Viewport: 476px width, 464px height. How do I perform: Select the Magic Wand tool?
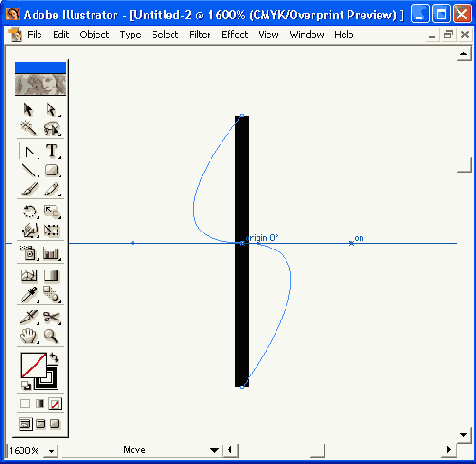[29, 128]
